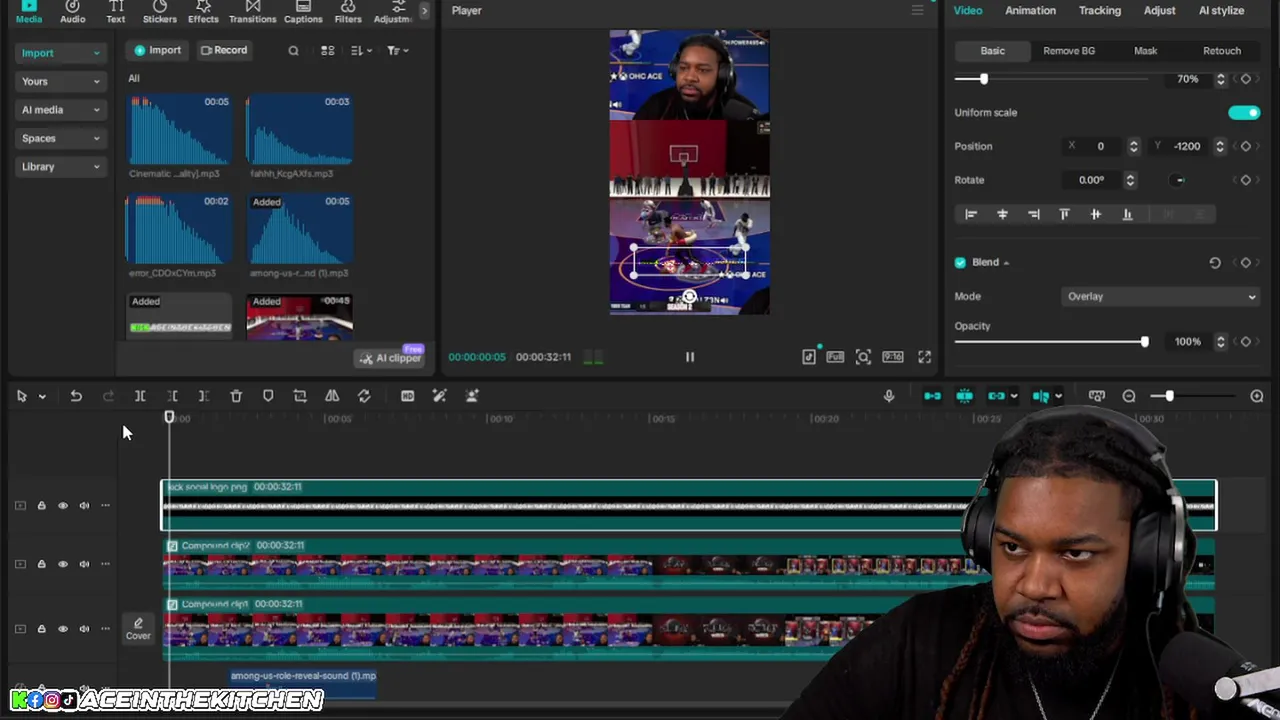
Task: Toggle Uniform scale switch
Action: [x=1244, y=113]
